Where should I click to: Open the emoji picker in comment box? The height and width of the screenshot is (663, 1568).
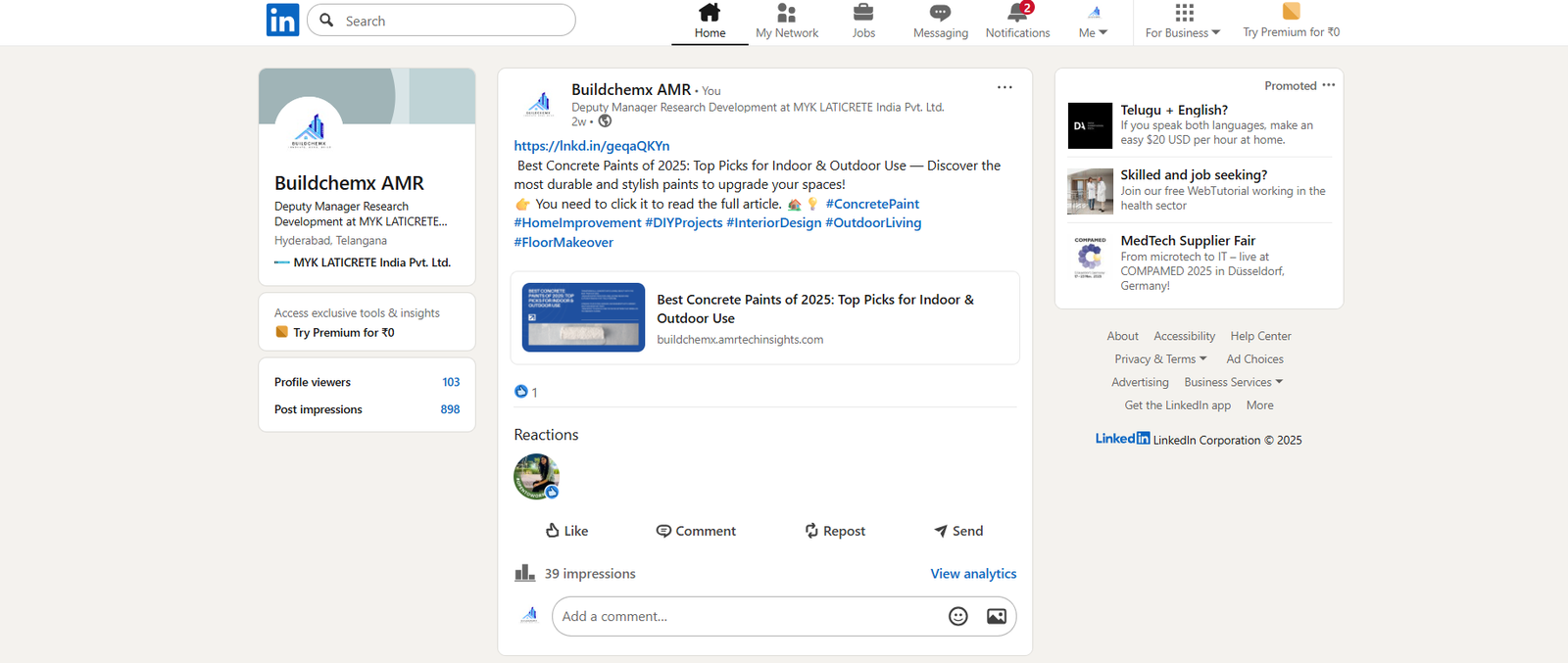pyautogui.click(x=958, y=616)
